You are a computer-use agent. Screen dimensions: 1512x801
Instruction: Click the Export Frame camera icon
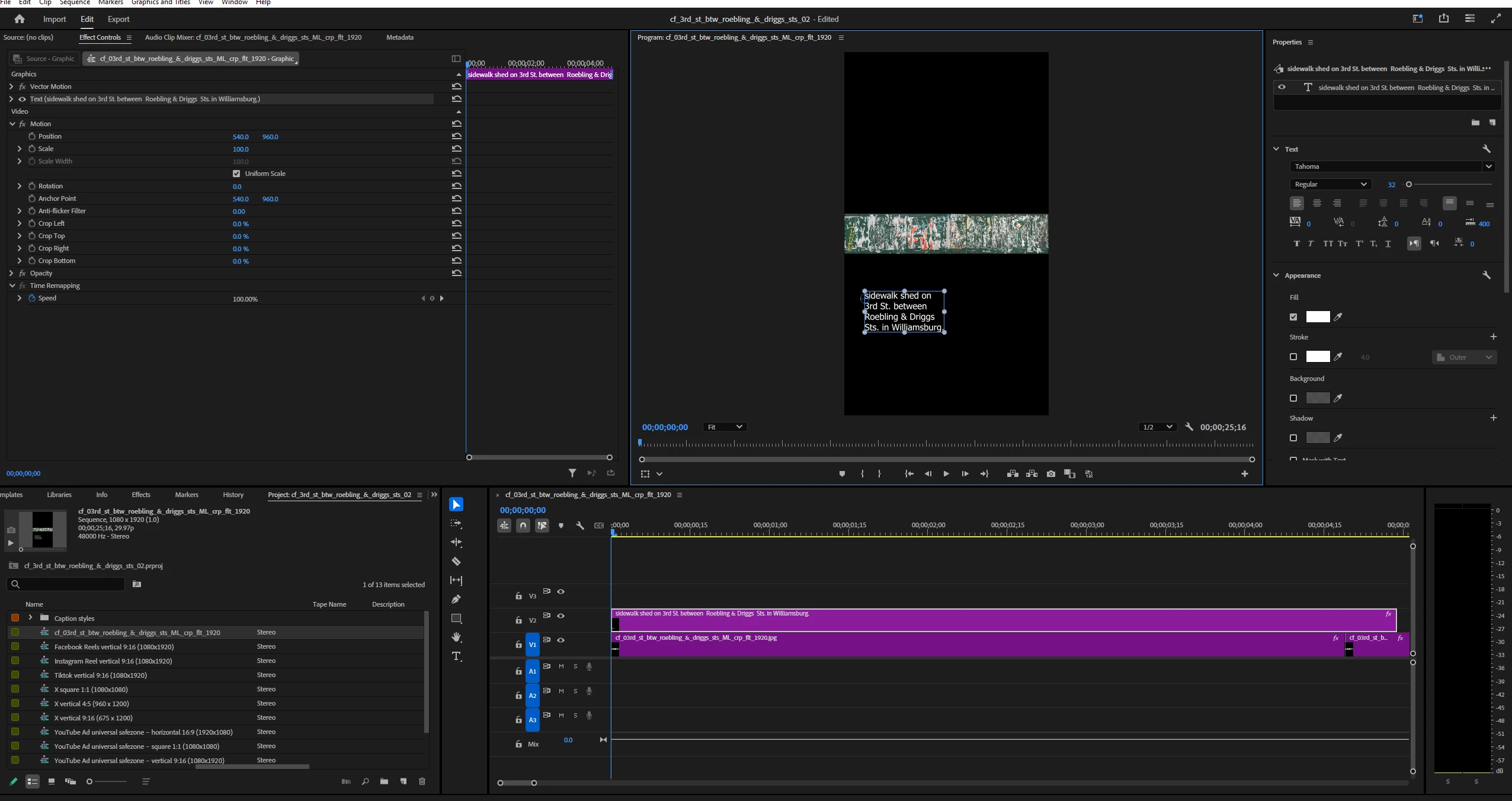click(x=1051, y=474)
